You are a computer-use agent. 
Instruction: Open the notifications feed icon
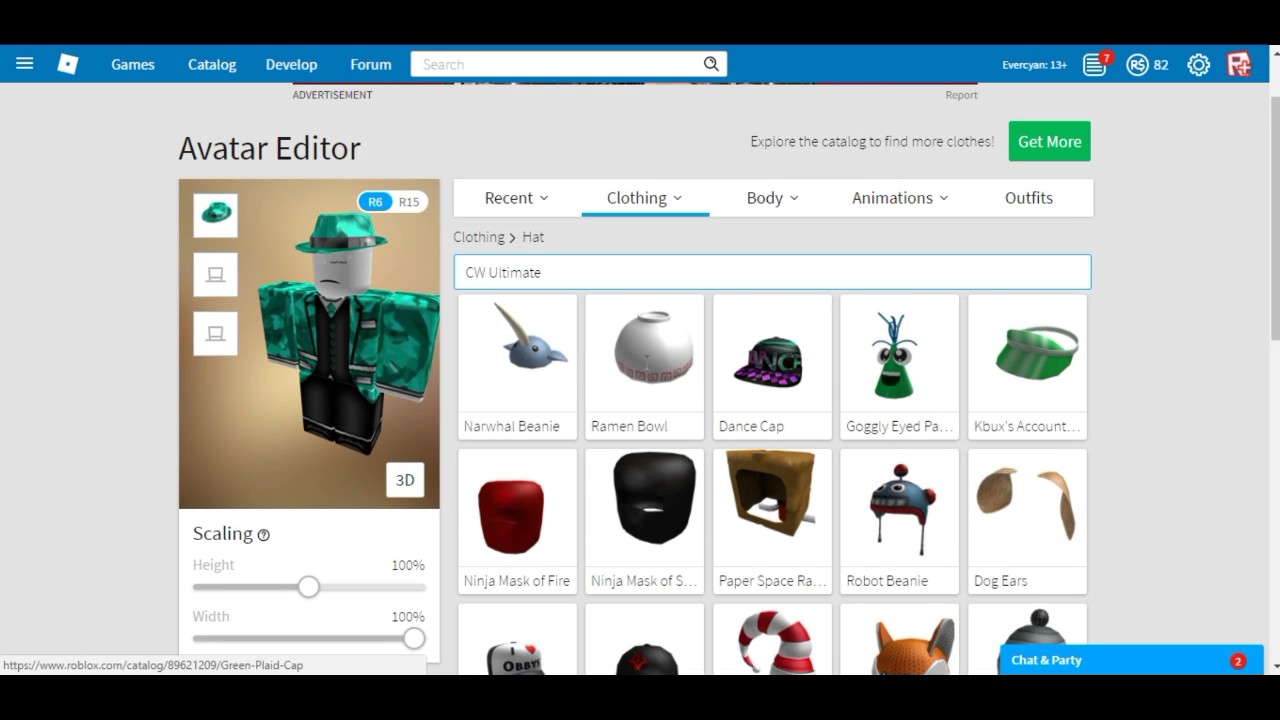coord(1095,65)
